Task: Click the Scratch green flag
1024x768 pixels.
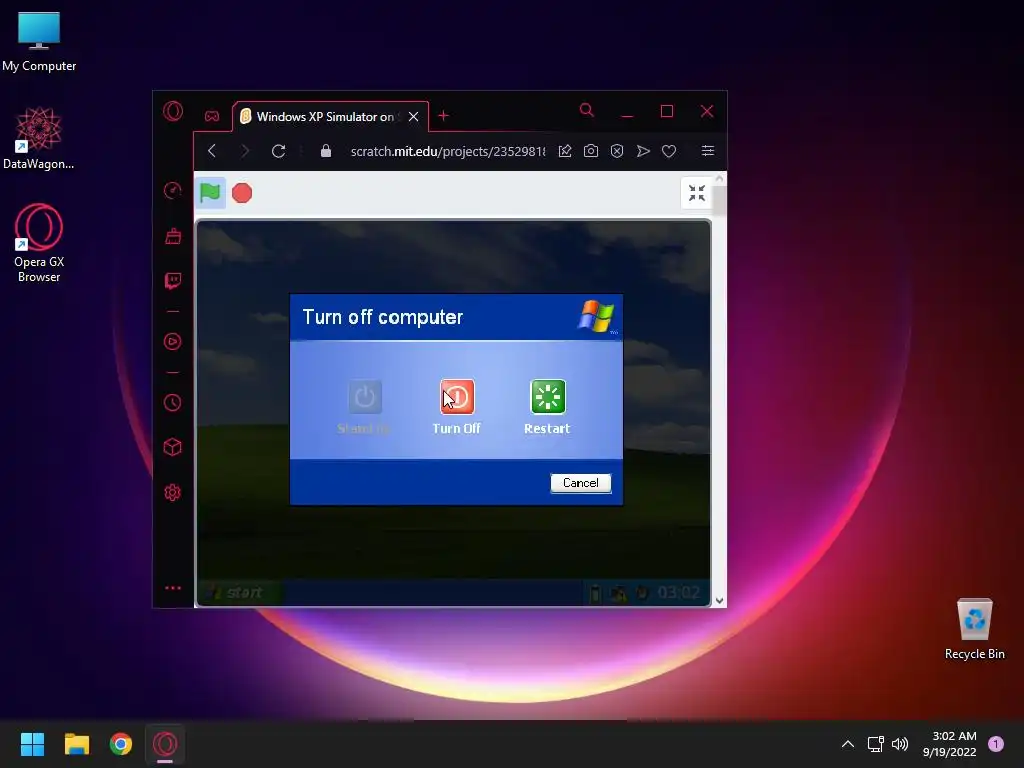Action: coord(210,193)
